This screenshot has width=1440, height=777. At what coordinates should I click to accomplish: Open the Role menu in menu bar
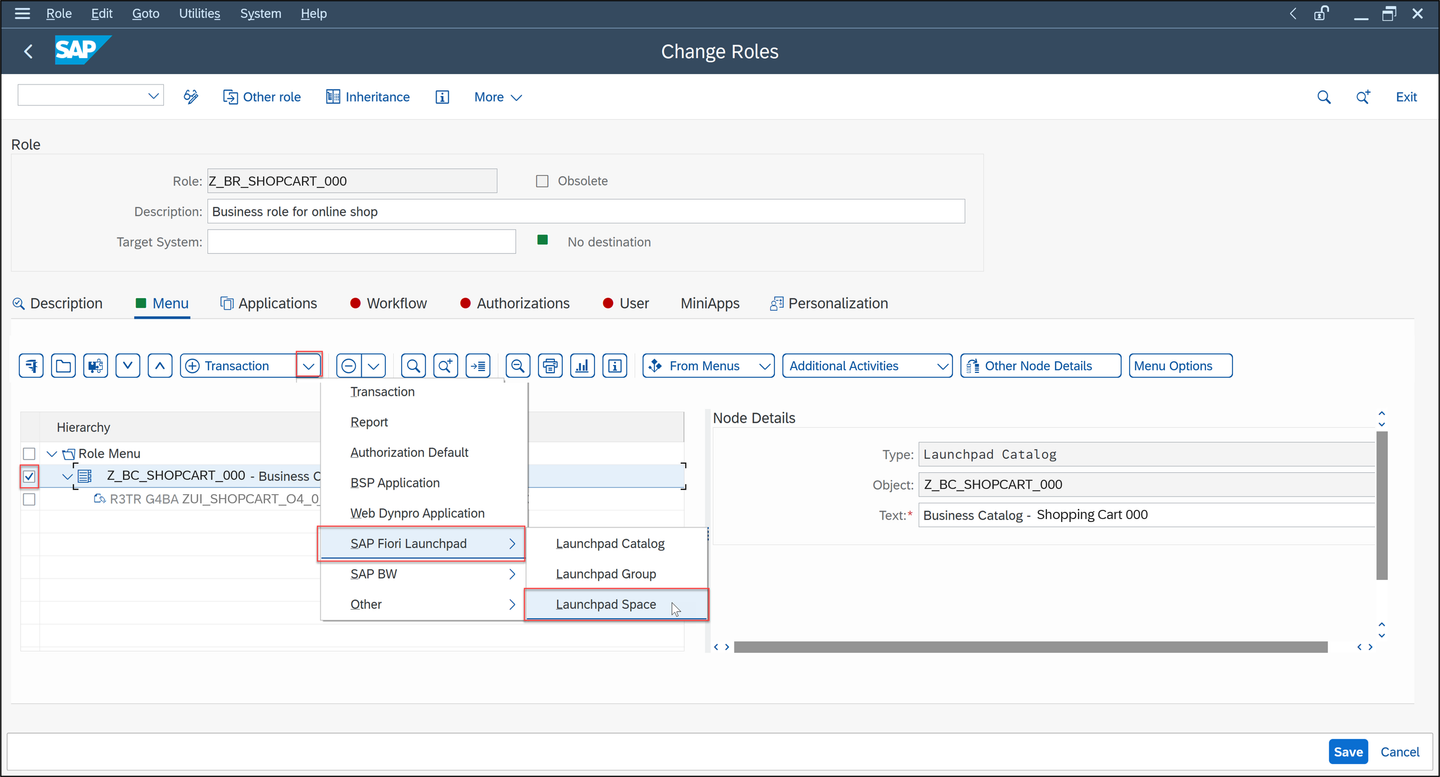click(x=59, y=14)
